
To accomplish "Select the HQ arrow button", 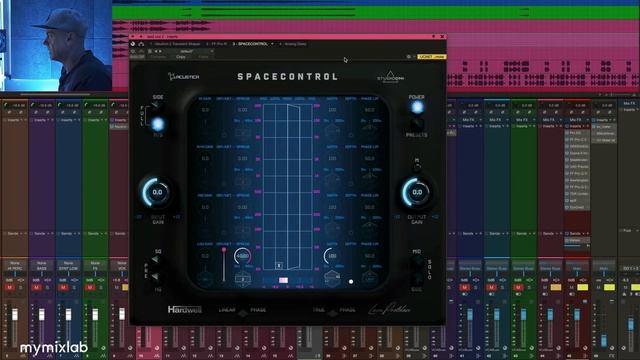I will [x=155, y=277].
